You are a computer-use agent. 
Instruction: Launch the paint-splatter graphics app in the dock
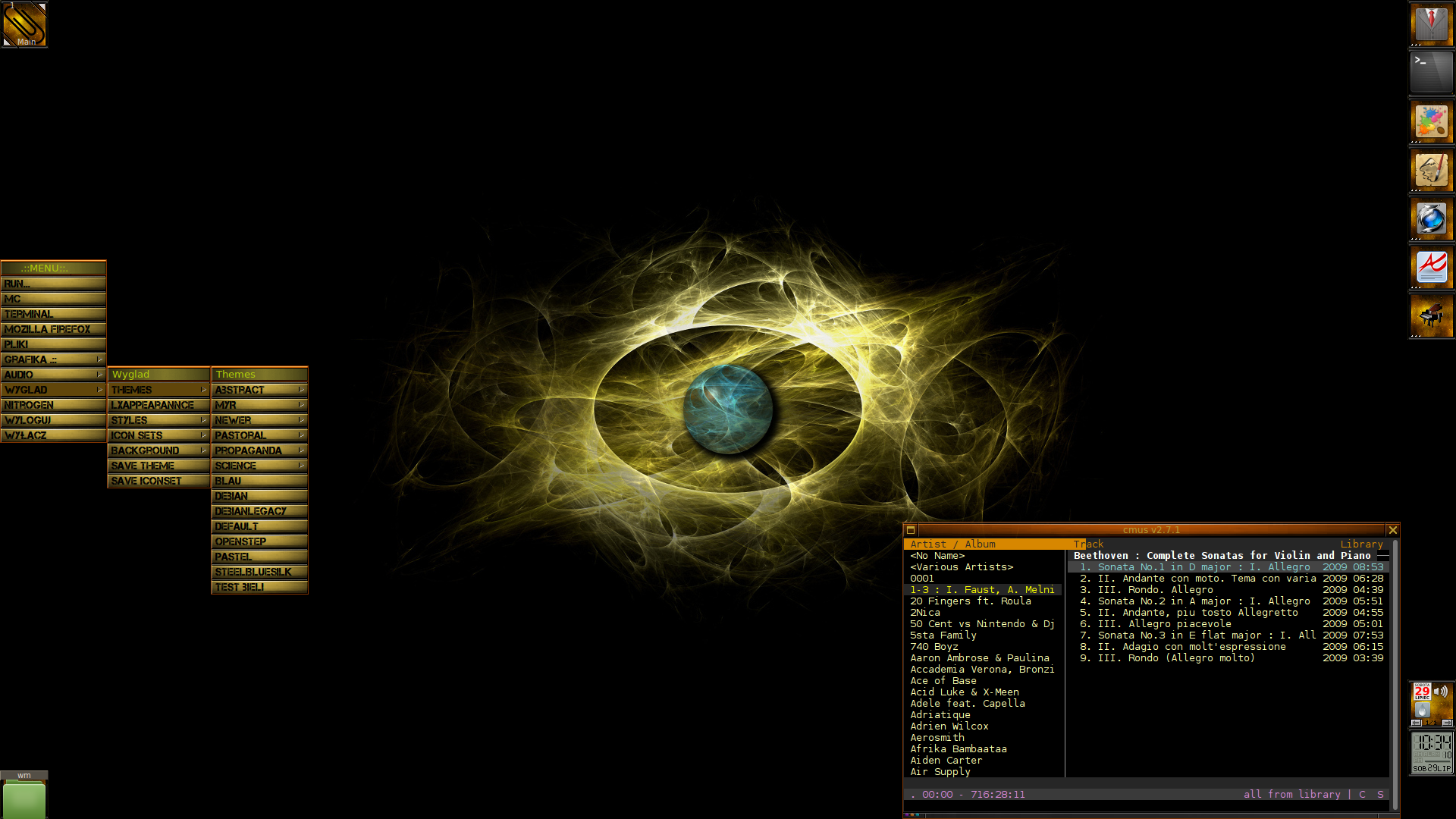tap(1430, 122)
